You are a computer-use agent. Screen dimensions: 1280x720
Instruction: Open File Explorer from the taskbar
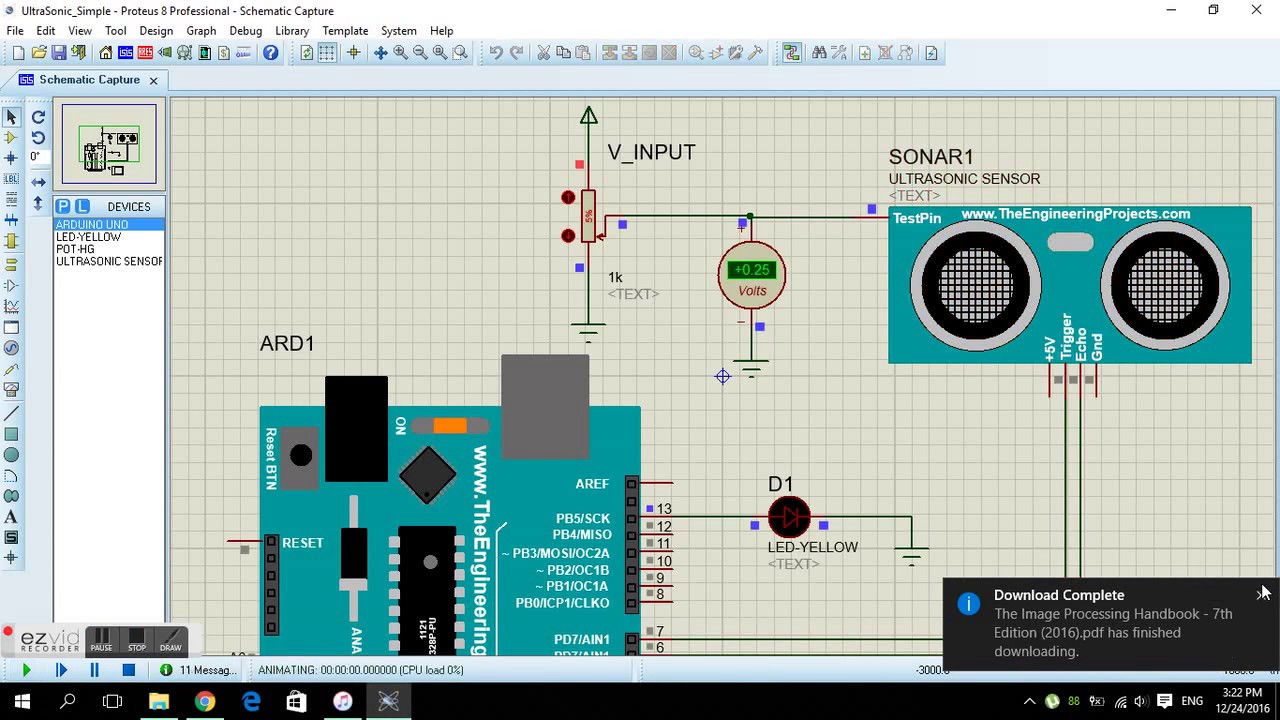click(x=159, y=701)
